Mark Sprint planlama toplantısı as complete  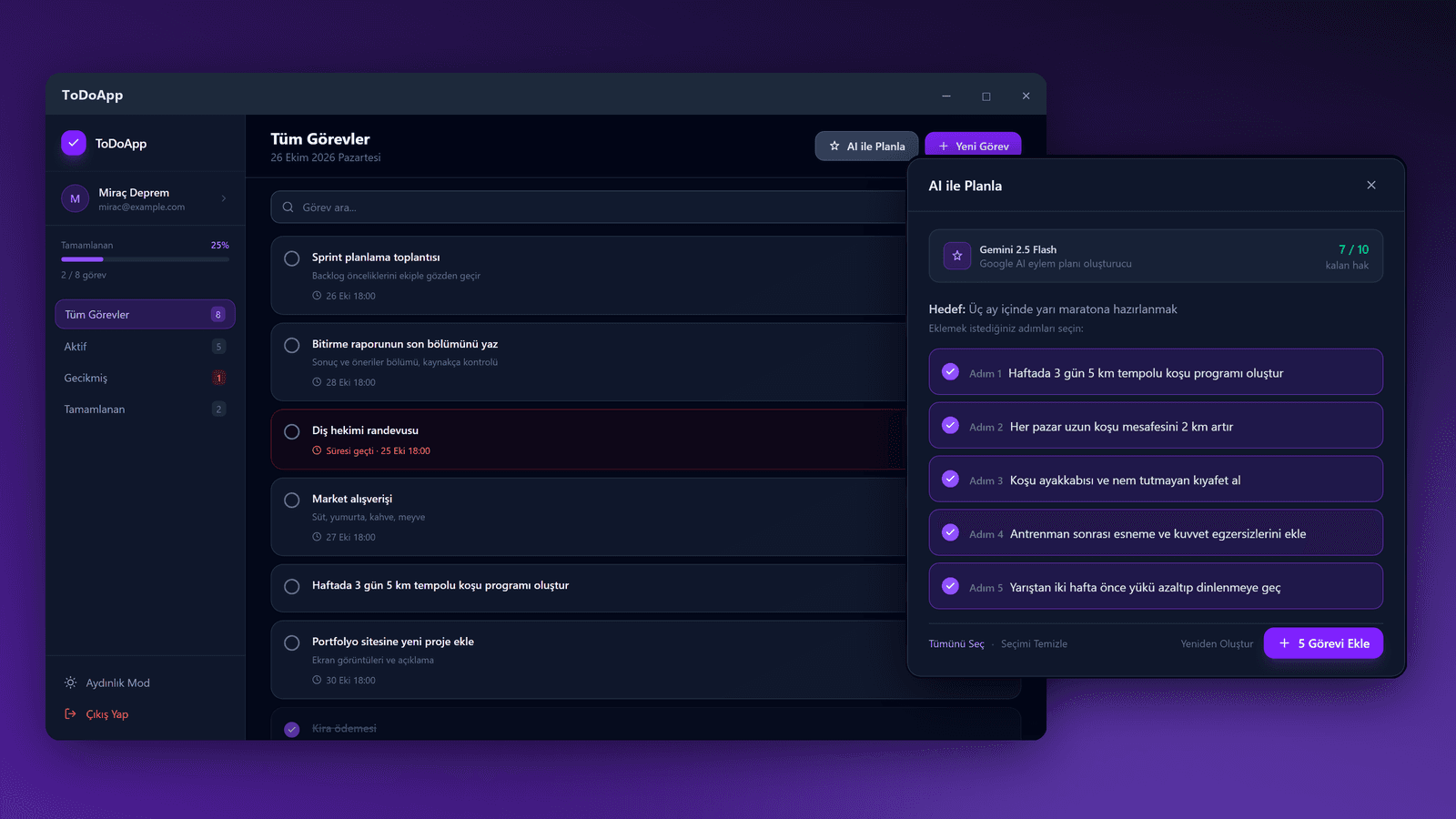click(x=292, y=258)
